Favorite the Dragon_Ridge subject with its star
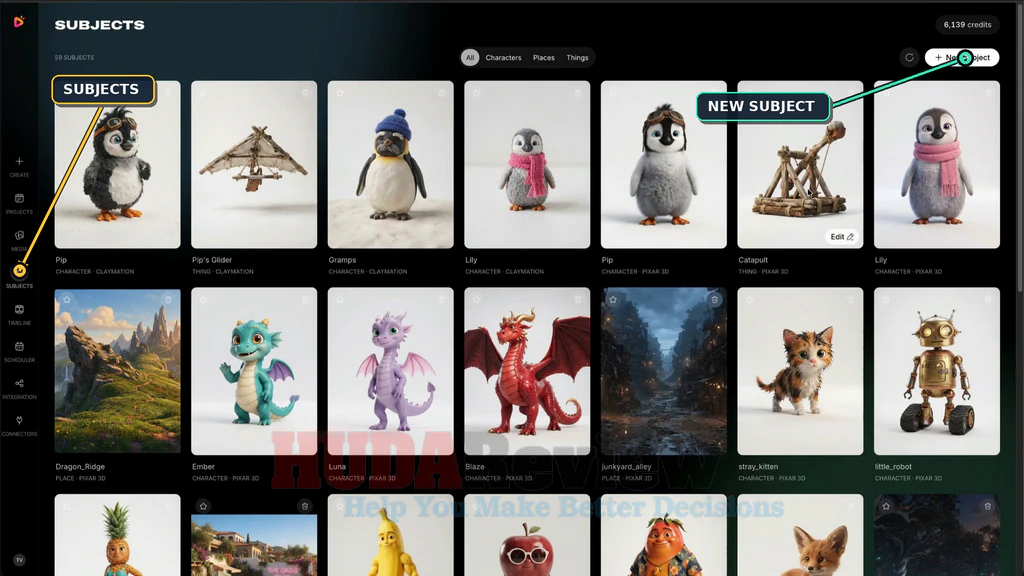 tap(67, 300)
